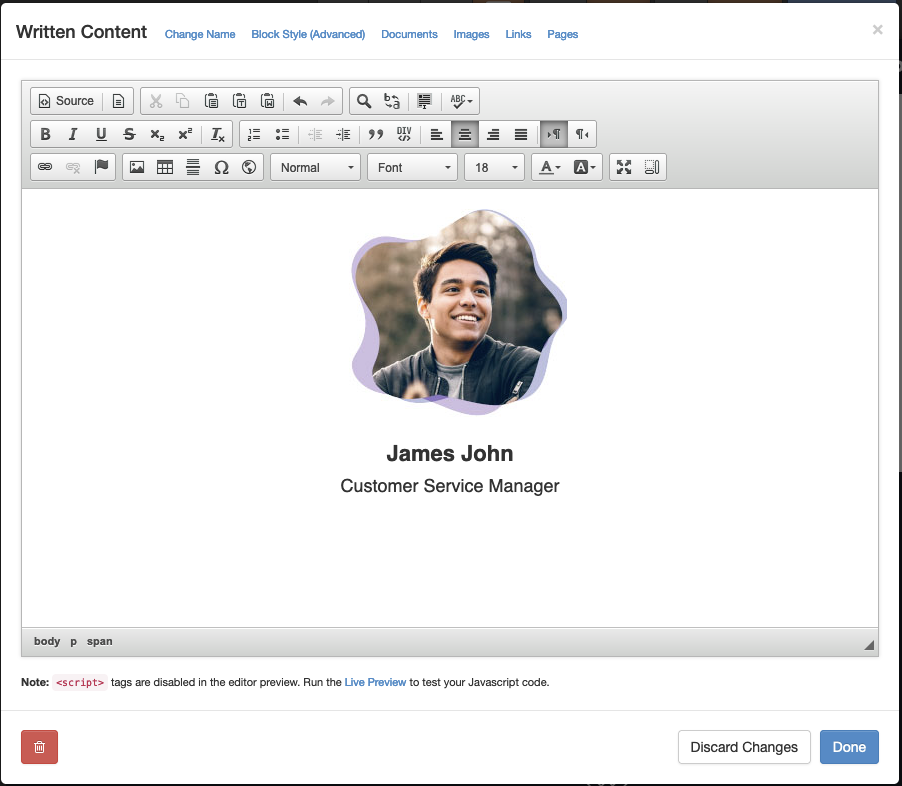Undo the last edit

coord(300,101)
